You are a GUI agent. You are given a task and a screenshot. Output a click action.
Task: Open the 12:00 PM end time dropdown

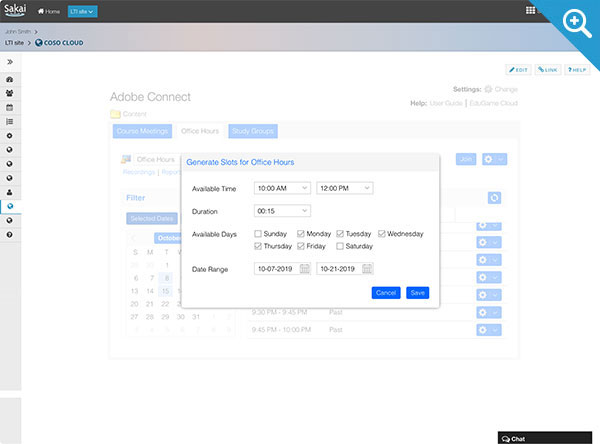coord(345,188)
